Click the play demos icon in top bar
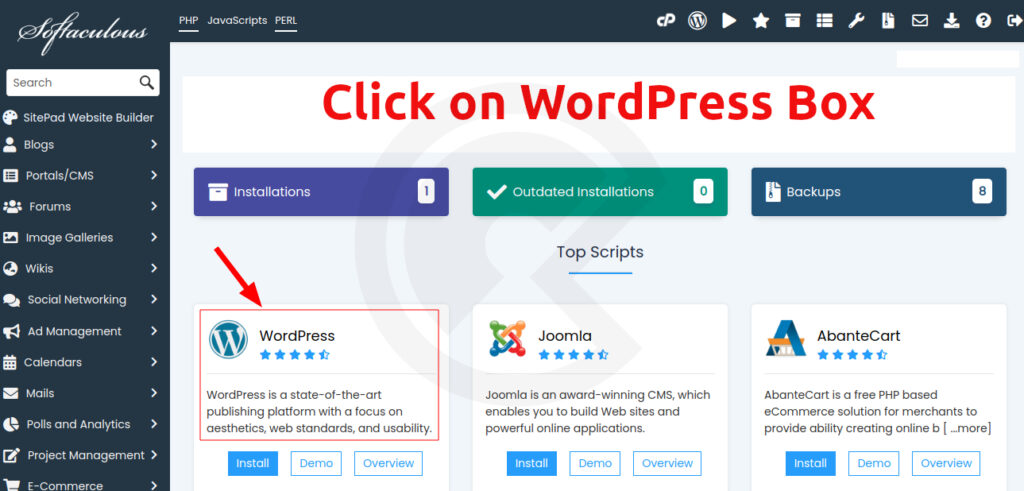Viewport: 1024px width, 491px height. click(x=729, y=21)
